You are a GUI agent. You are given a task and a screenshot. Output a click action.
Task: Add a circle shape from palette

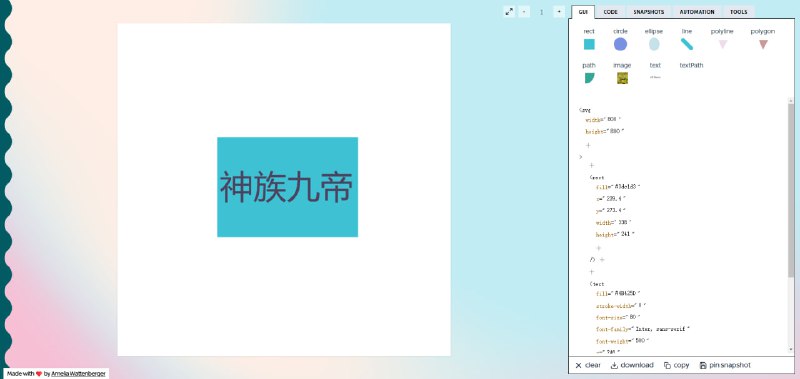620,40
